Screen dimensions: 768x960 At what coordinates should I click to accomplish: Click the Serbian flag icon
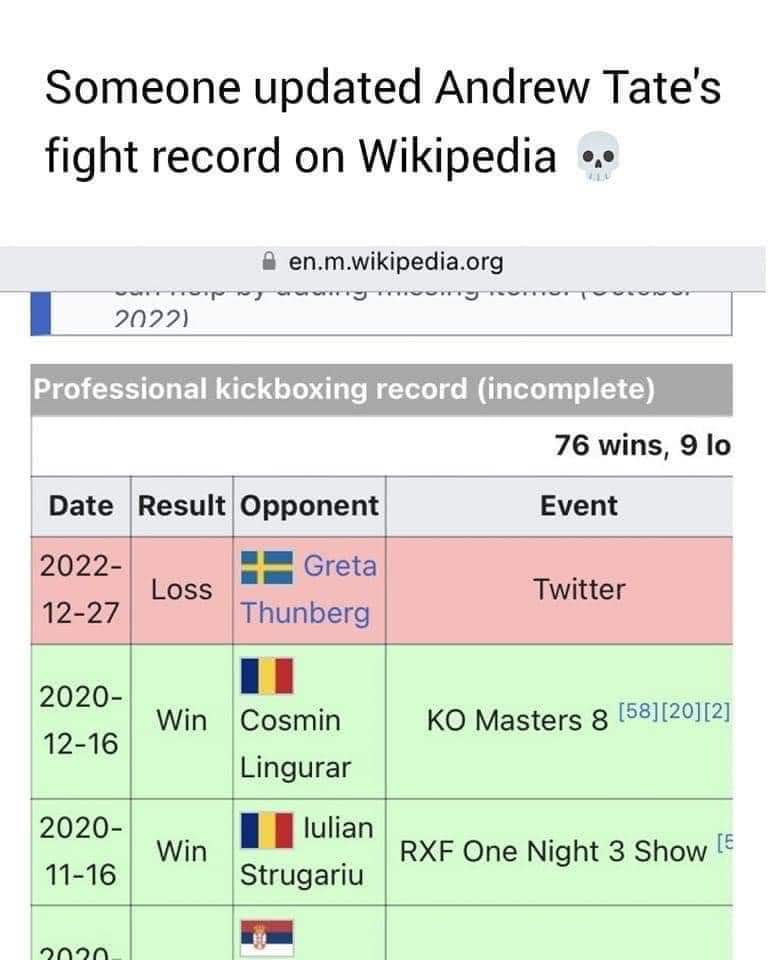point(267,937)
